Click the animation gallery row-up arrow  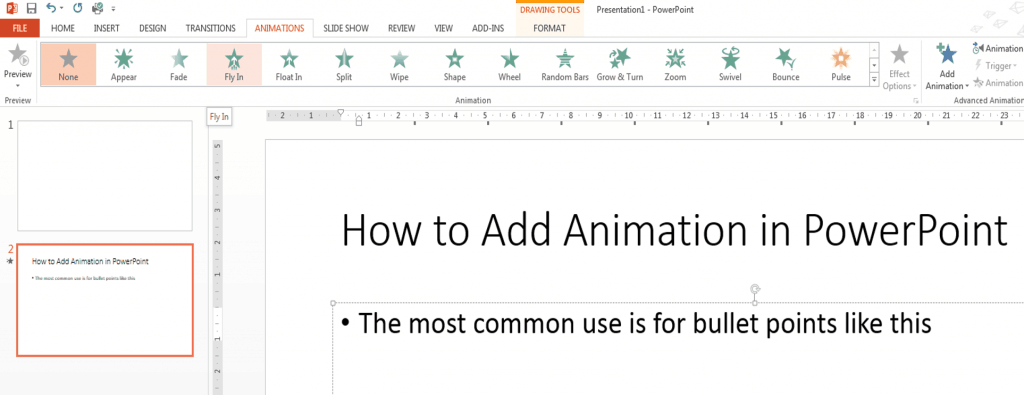(874, 50)
